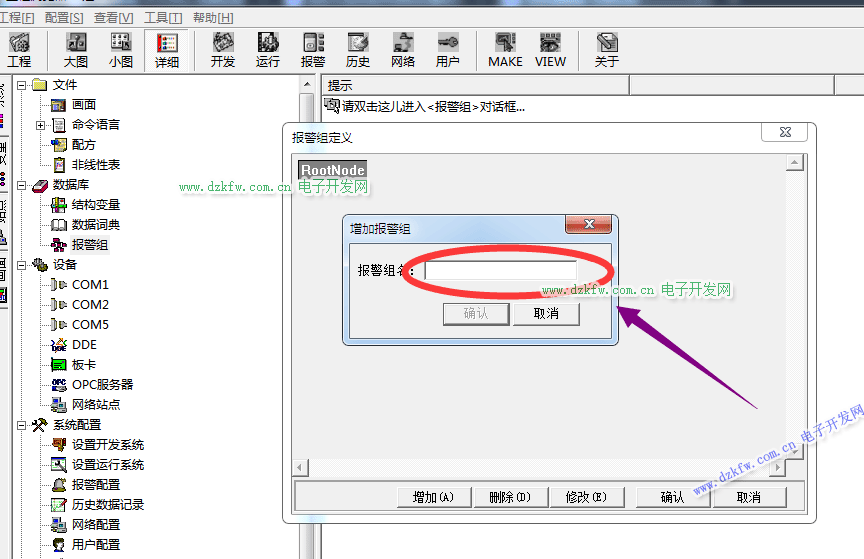
Task: Click the 报警组名 text input field
Action: tap(500, 271)
